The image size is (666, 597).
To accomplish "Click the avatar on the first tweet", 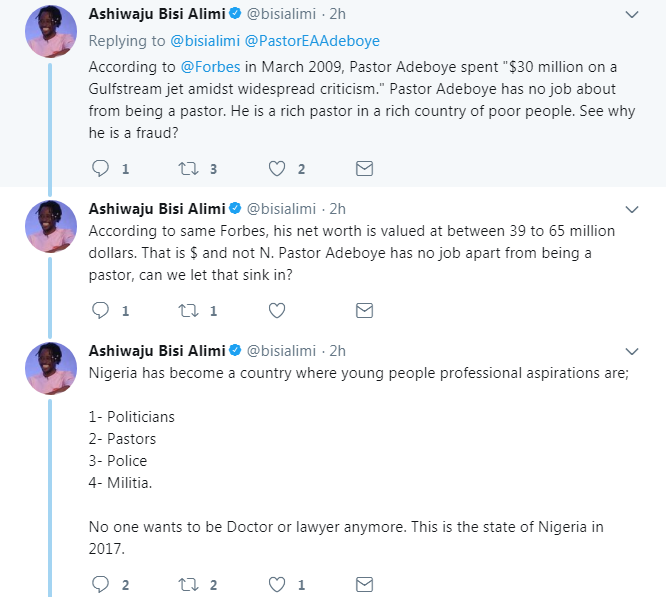I will (x=50, y=32).
